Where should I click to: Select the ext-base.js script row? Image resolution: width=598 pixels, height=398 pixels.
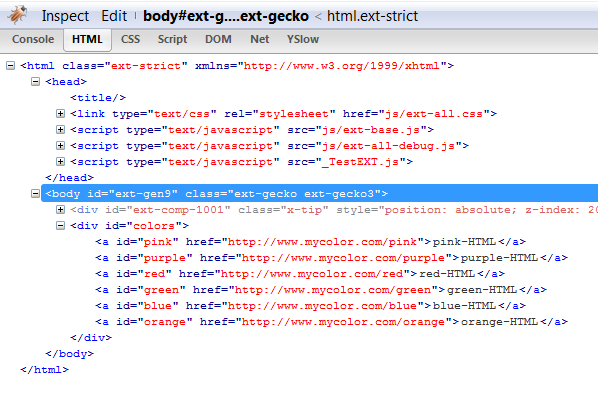pyautogui.click(x=252, y=130)
